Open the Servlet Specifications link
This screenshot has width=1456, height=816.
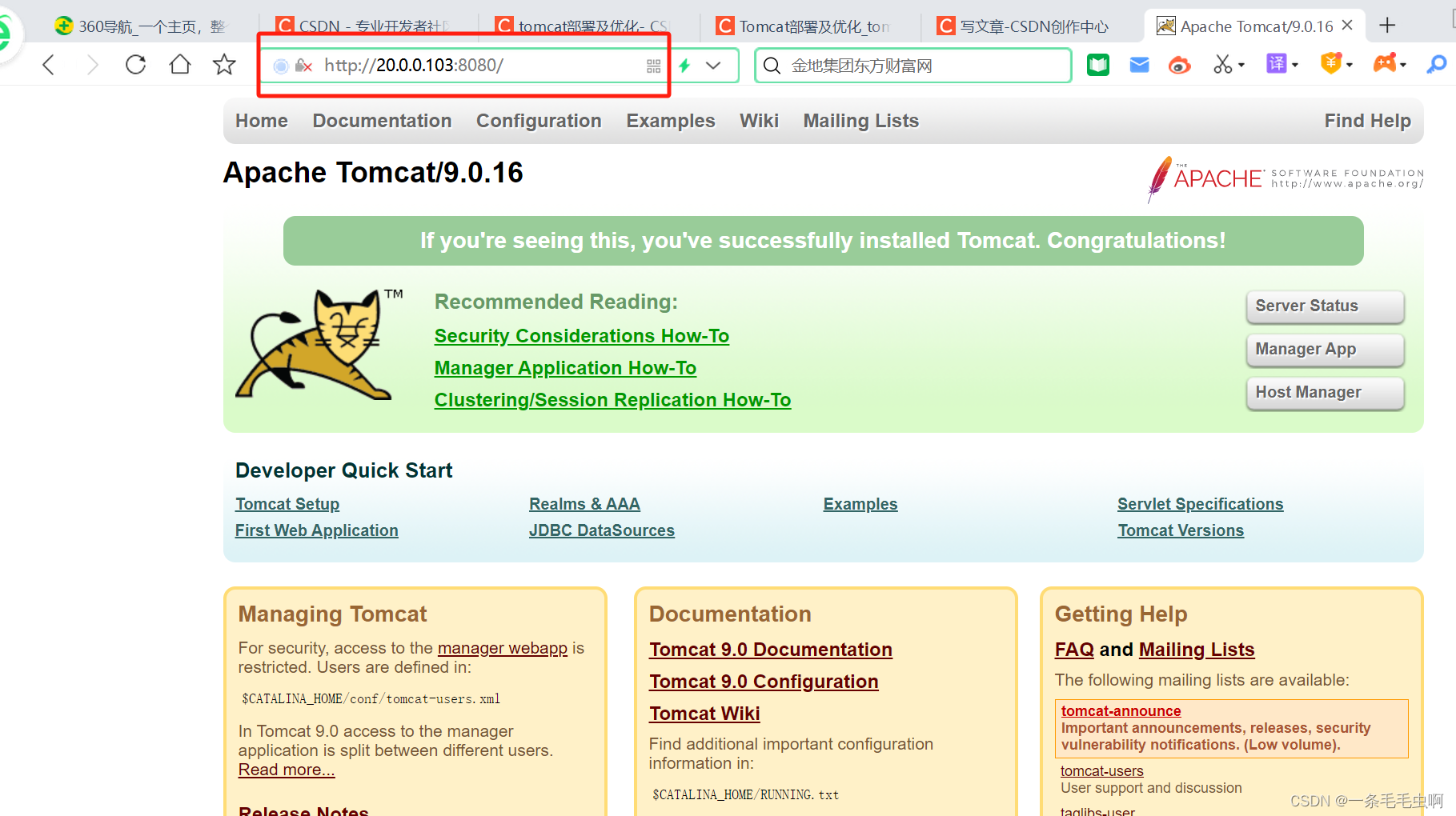(1200, 504)
